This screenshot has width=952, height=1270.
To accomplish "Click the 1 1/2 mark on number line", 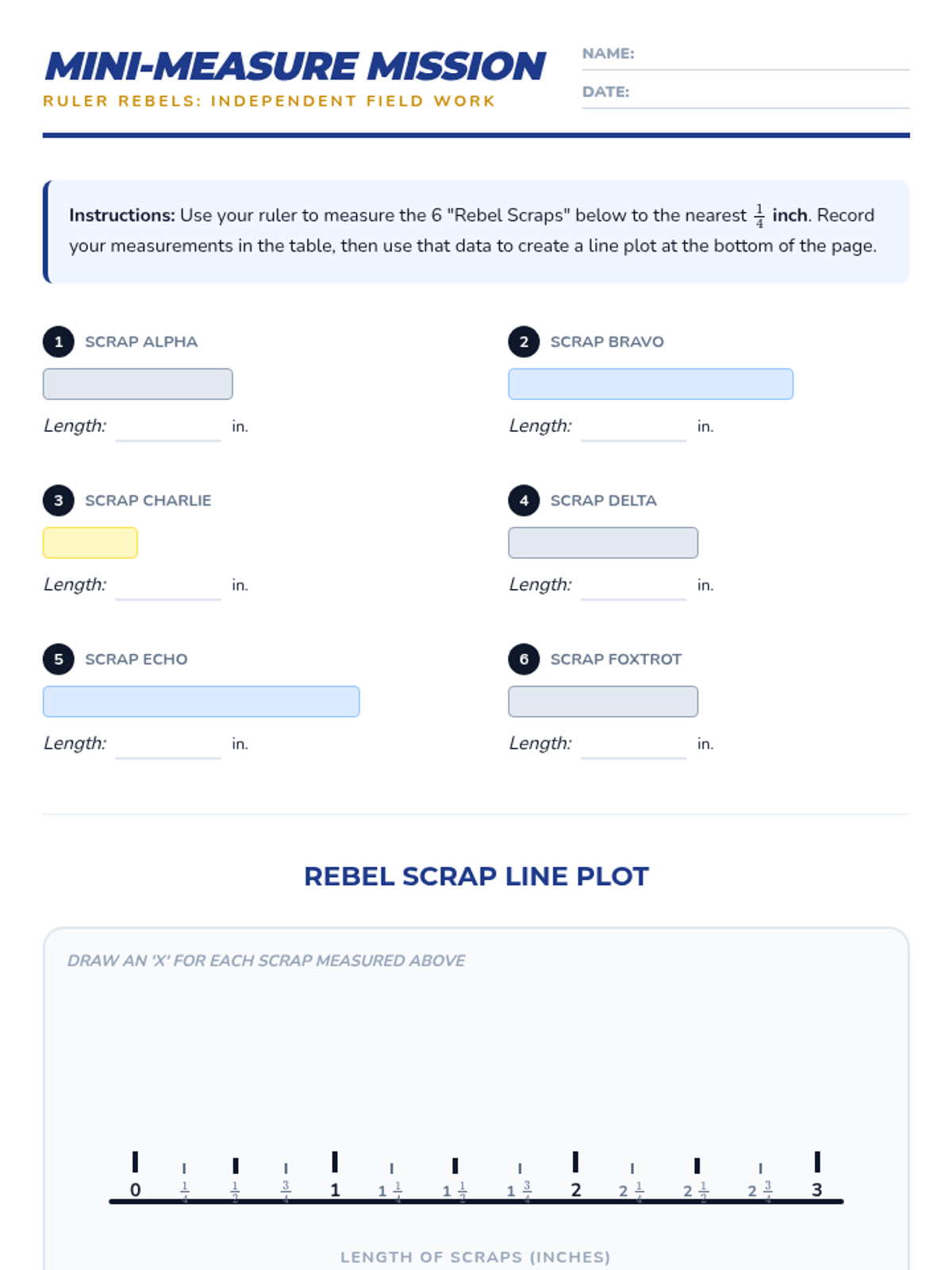I will 455,1167.
